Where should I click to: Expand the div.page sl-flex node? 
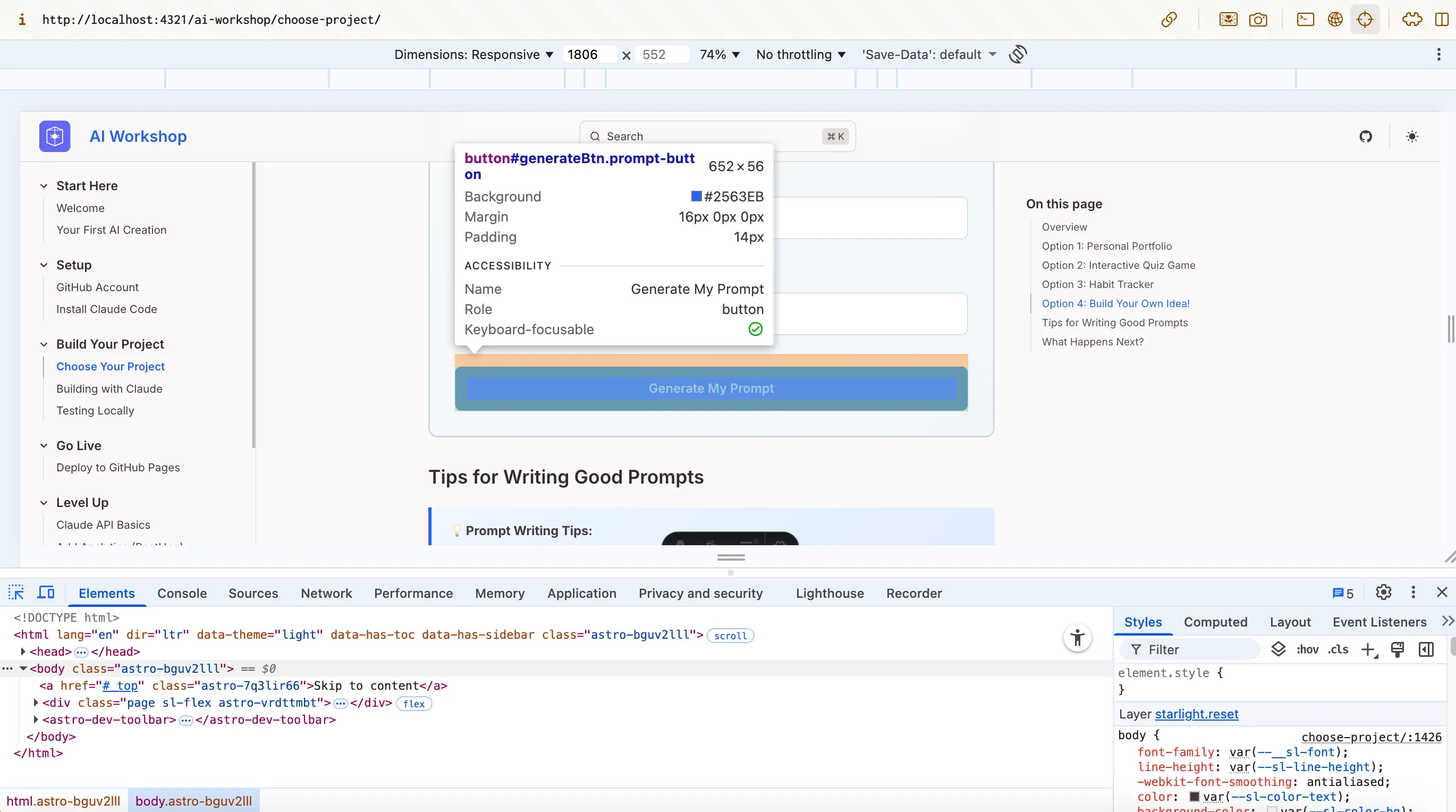click(x=36, y=703)
